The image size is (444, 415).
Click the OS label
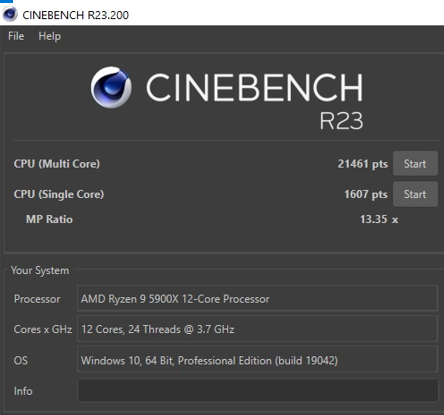[21, 360]
